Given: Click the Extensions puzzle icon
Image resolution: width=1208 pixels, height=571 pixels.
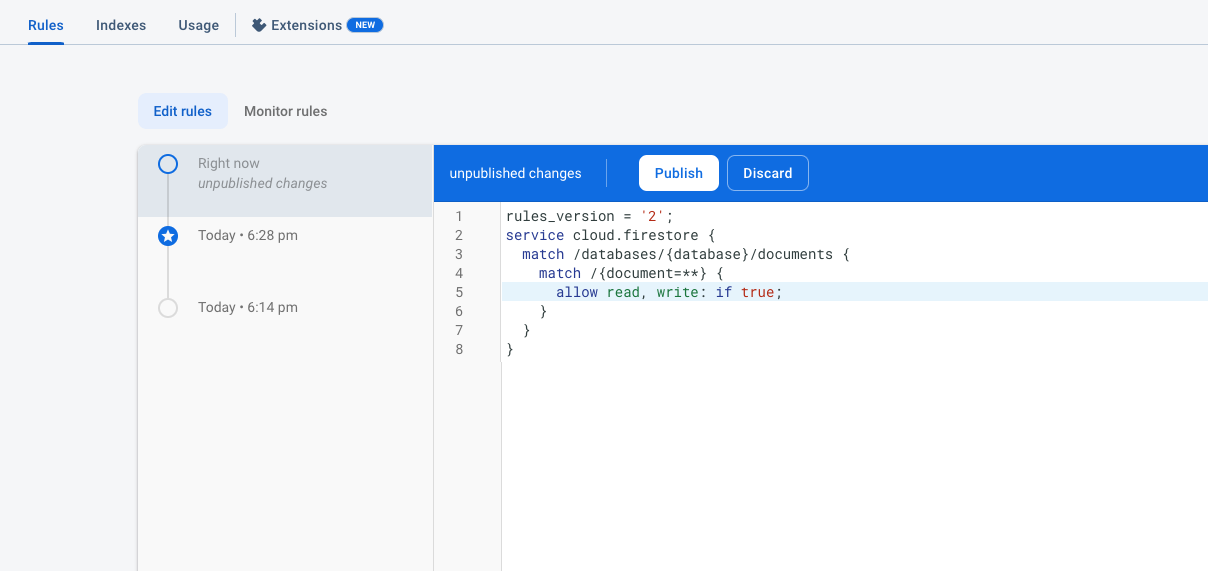Looking at the screenshot, I should (x=259, y=25).
